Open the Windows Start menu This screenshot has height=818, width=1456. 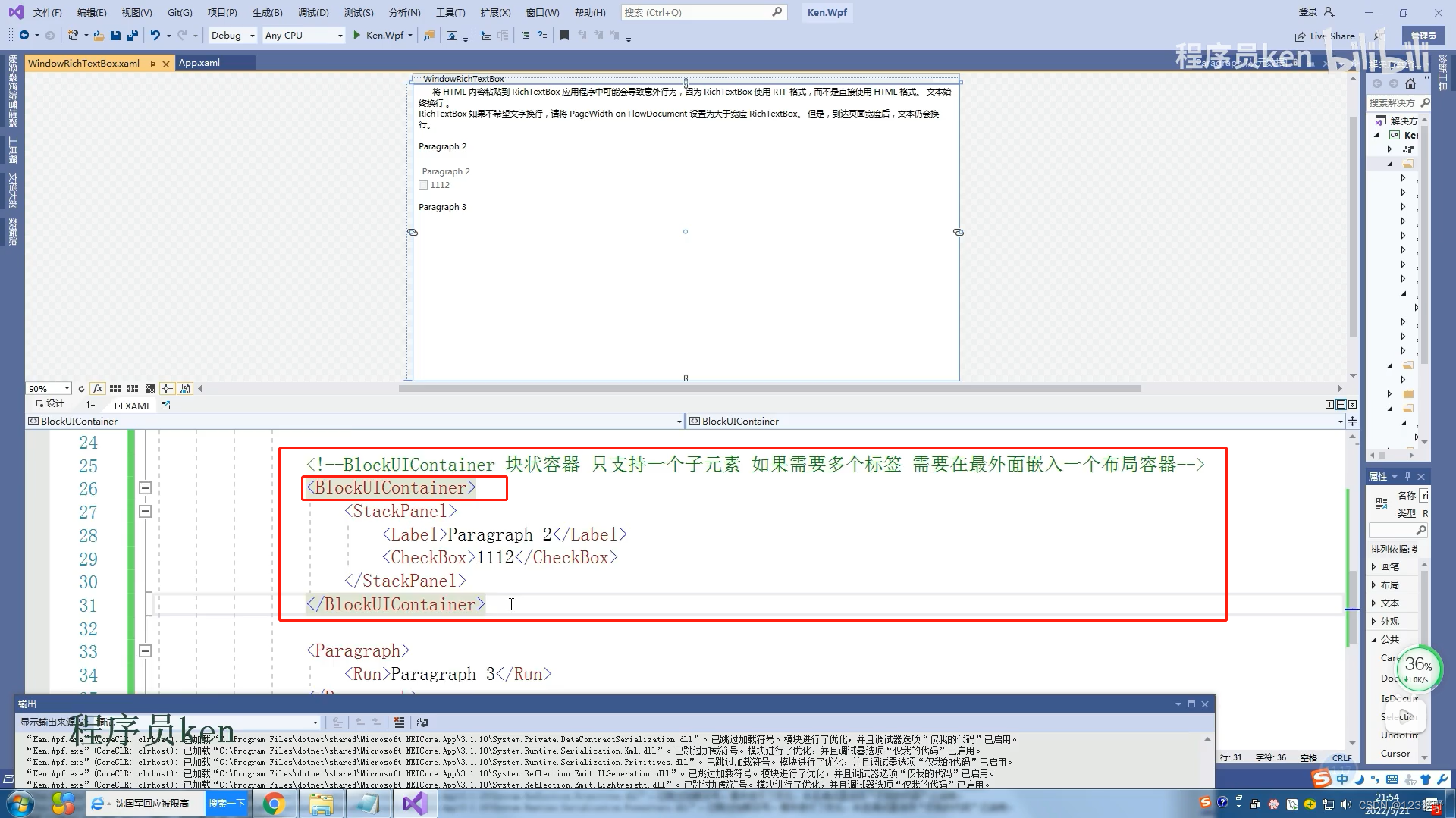(x=20, y=804)
